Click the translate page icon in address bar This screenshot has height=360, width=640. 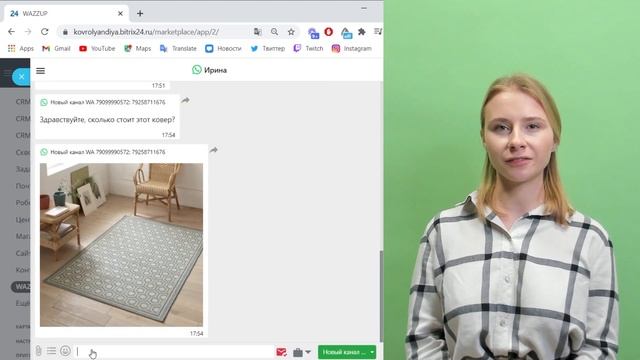258,32
